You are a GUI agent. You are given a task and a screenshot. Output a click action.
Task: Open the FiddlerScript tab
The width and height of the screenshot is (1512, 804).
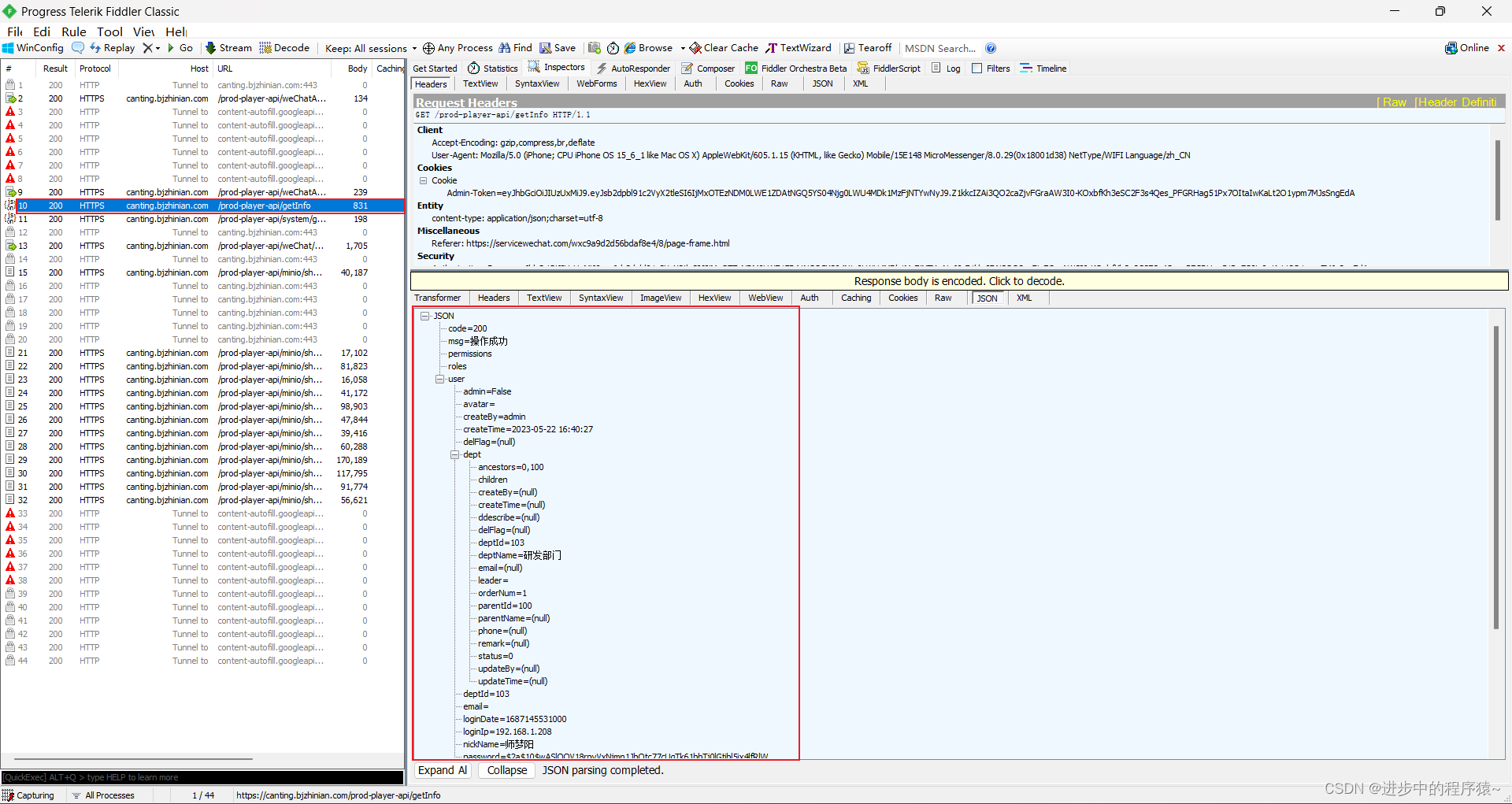click(888, 69)
